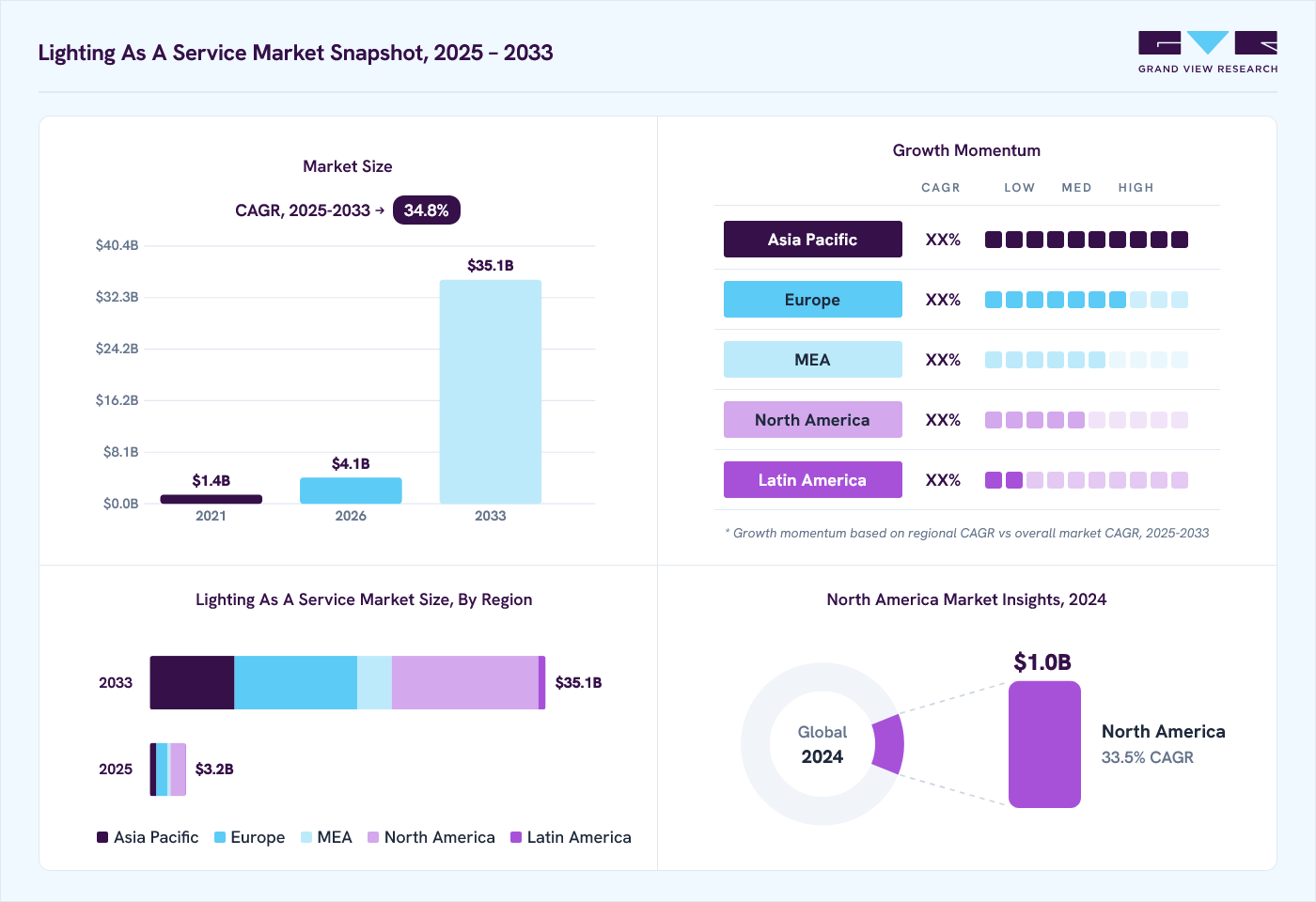Click the MEA region label
Viewport: 1316px width, 902px height.
coord(812,360)
